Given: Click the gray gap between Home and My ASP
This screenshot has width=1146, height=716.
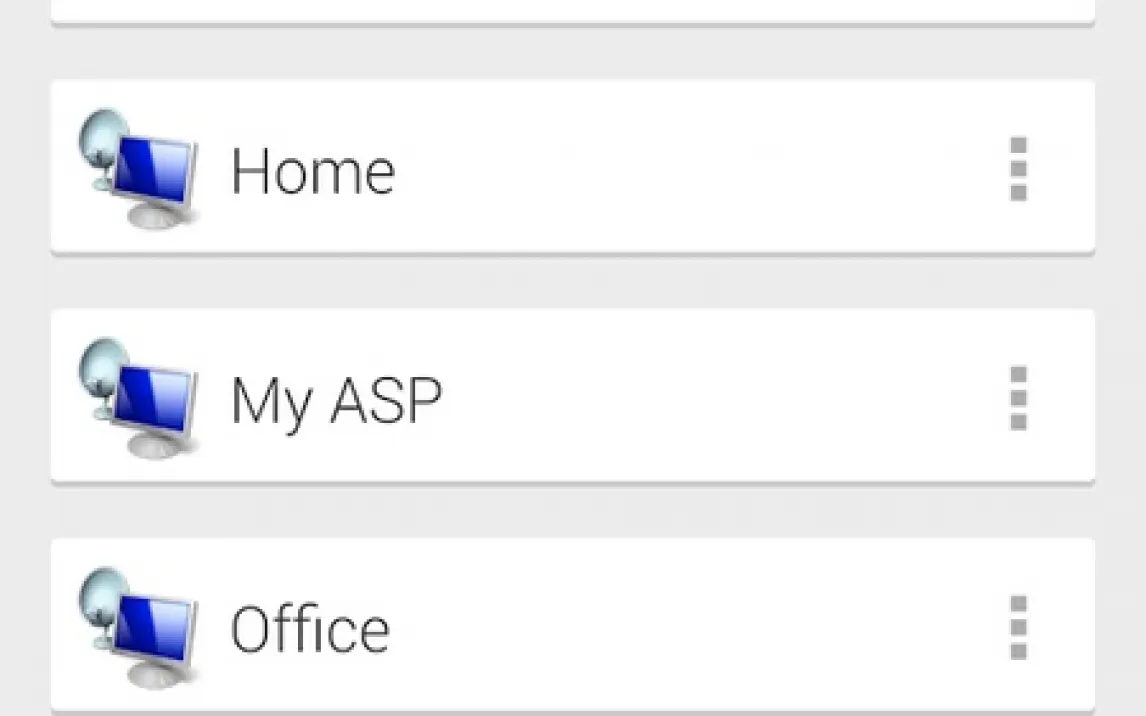Looking at the screenshot, I should coord(573,282).
